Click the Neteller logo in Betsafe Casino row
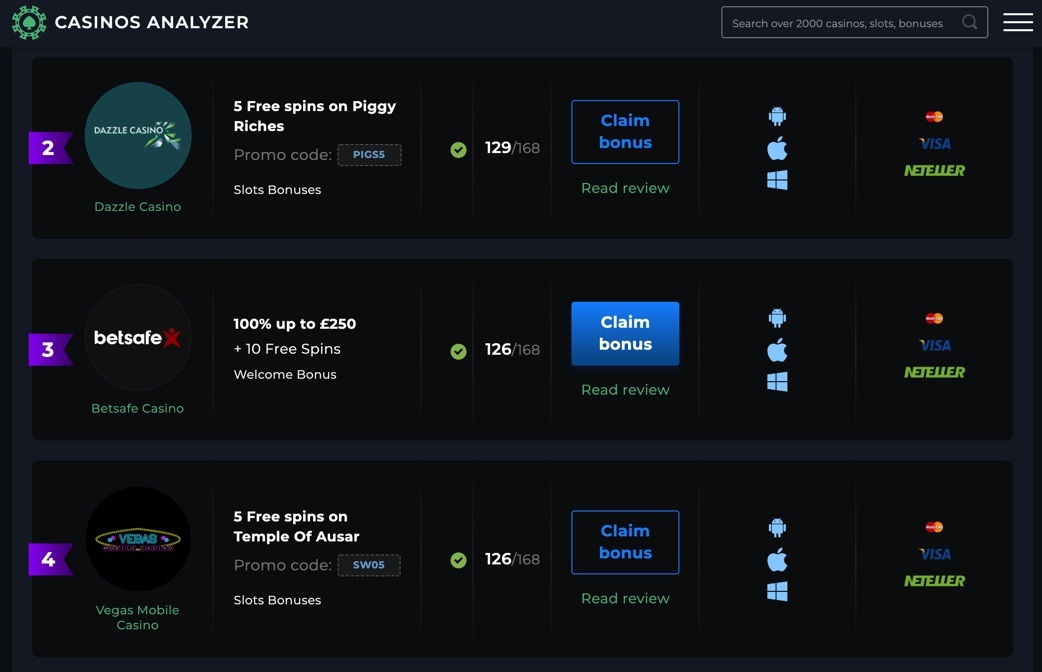This screenshot has width=1042, height=672. (x=934, y=372)
